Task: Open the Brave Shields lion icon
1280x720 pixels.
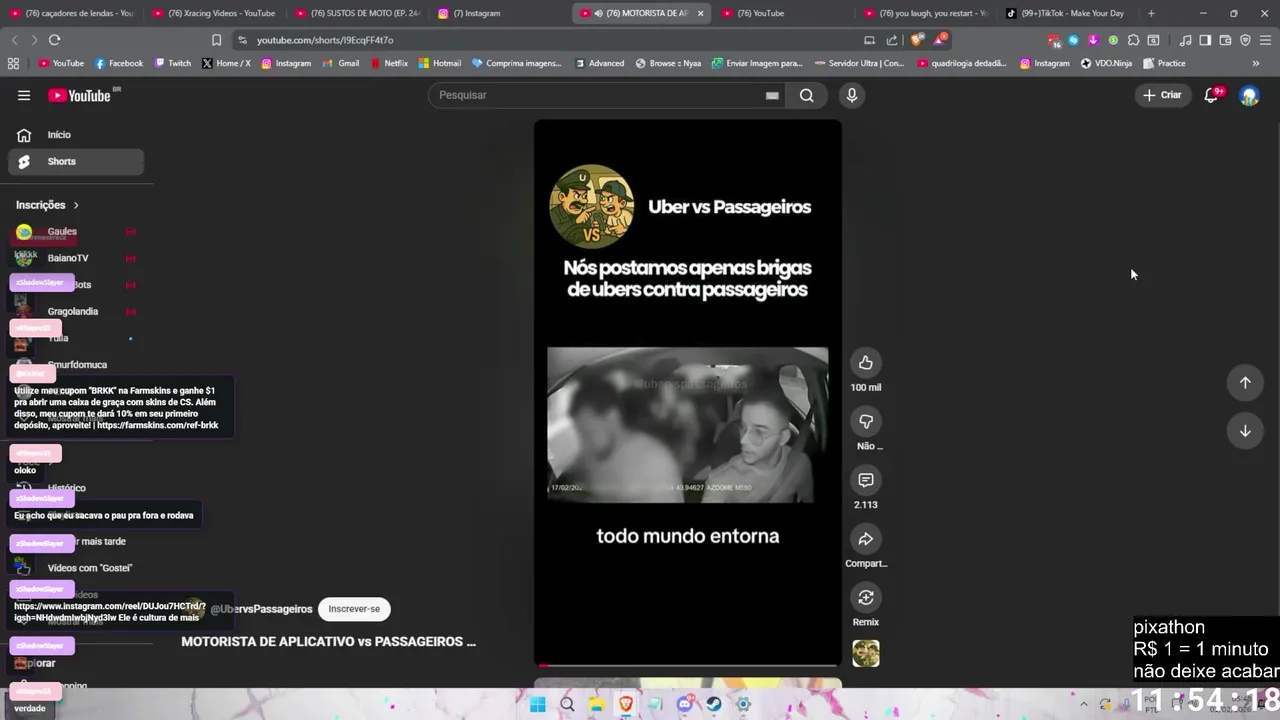Action: pos(917,40)
